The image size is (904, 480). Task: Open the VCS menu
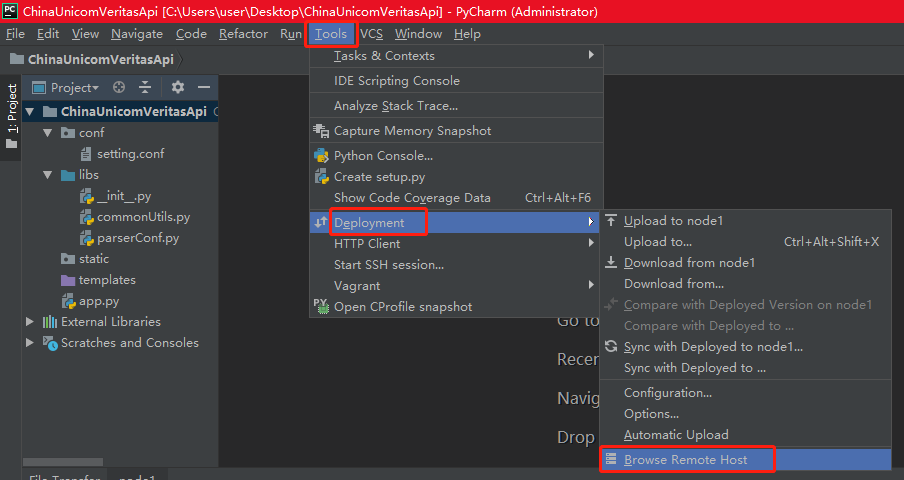[371, 34]
